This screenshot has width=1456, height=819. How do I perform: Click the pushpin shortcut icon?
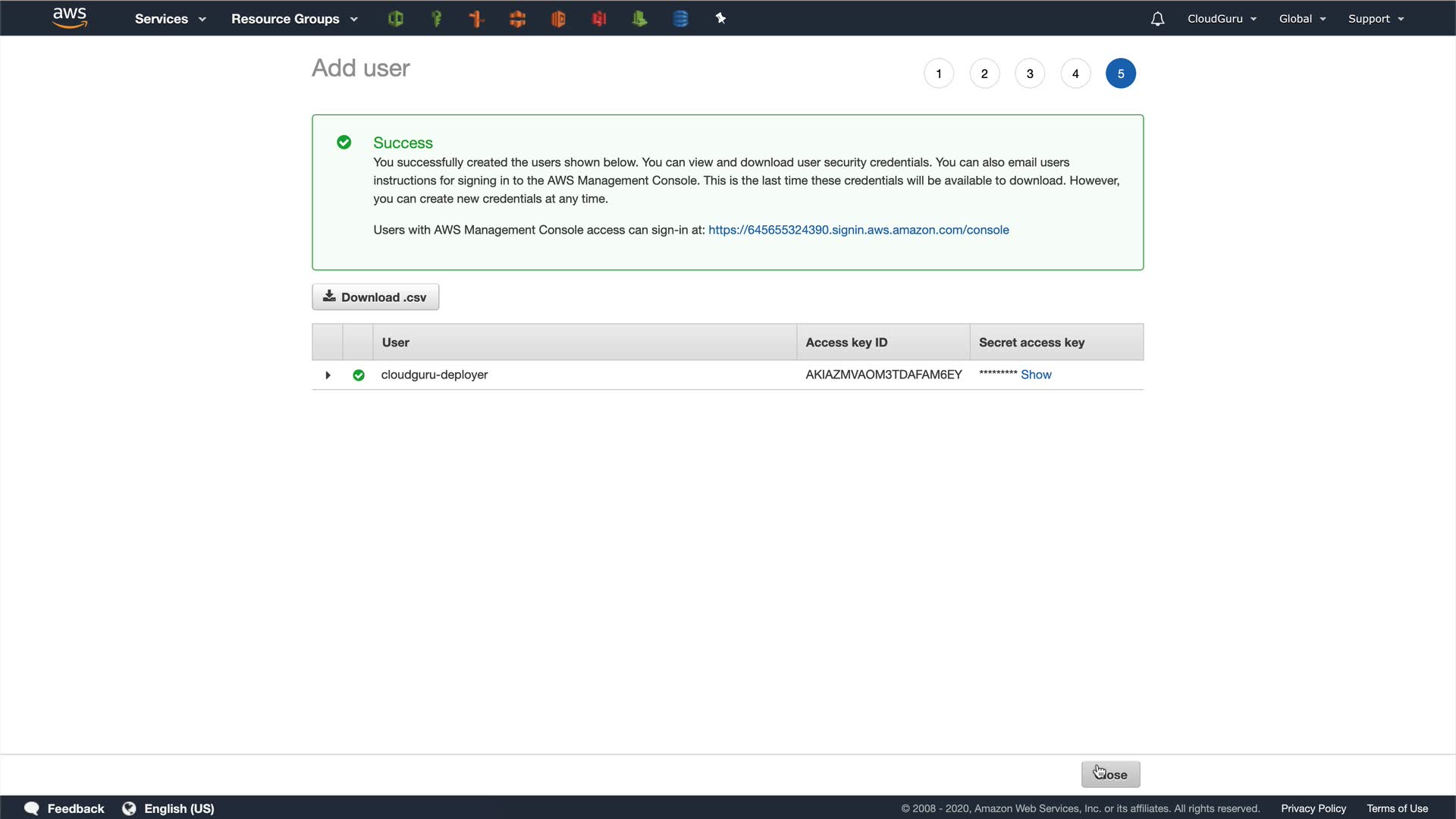click(720, 19)
